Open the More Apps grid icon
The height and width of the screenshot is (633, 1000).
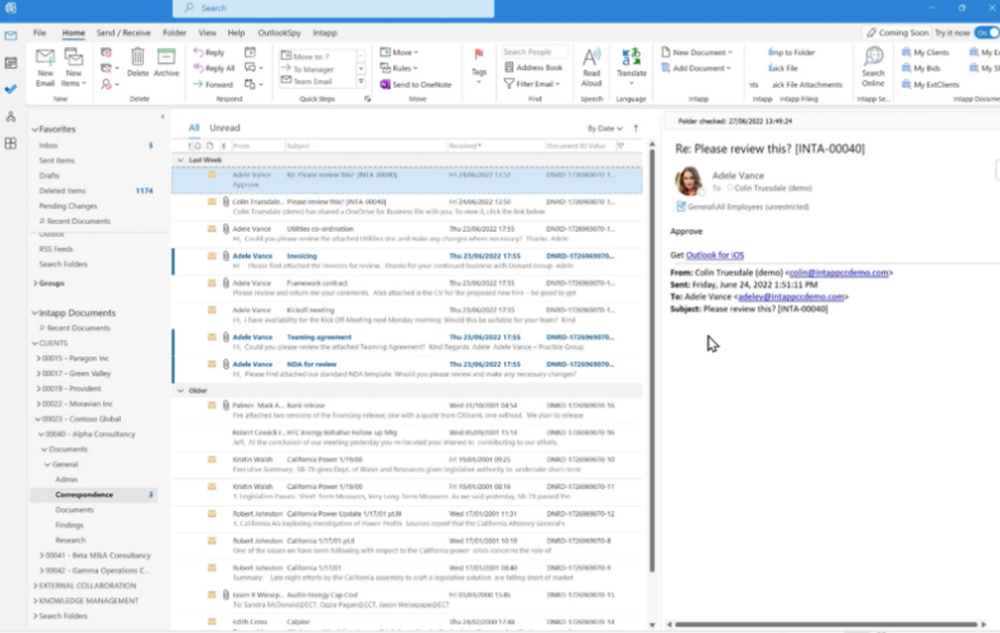click(x=11, y=143)
